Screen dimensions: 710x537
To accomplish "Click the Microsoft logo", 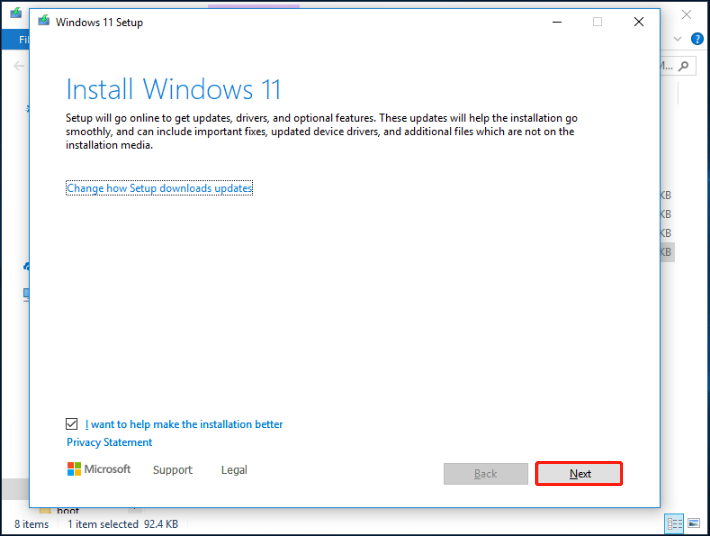I will tap(99, 469).
